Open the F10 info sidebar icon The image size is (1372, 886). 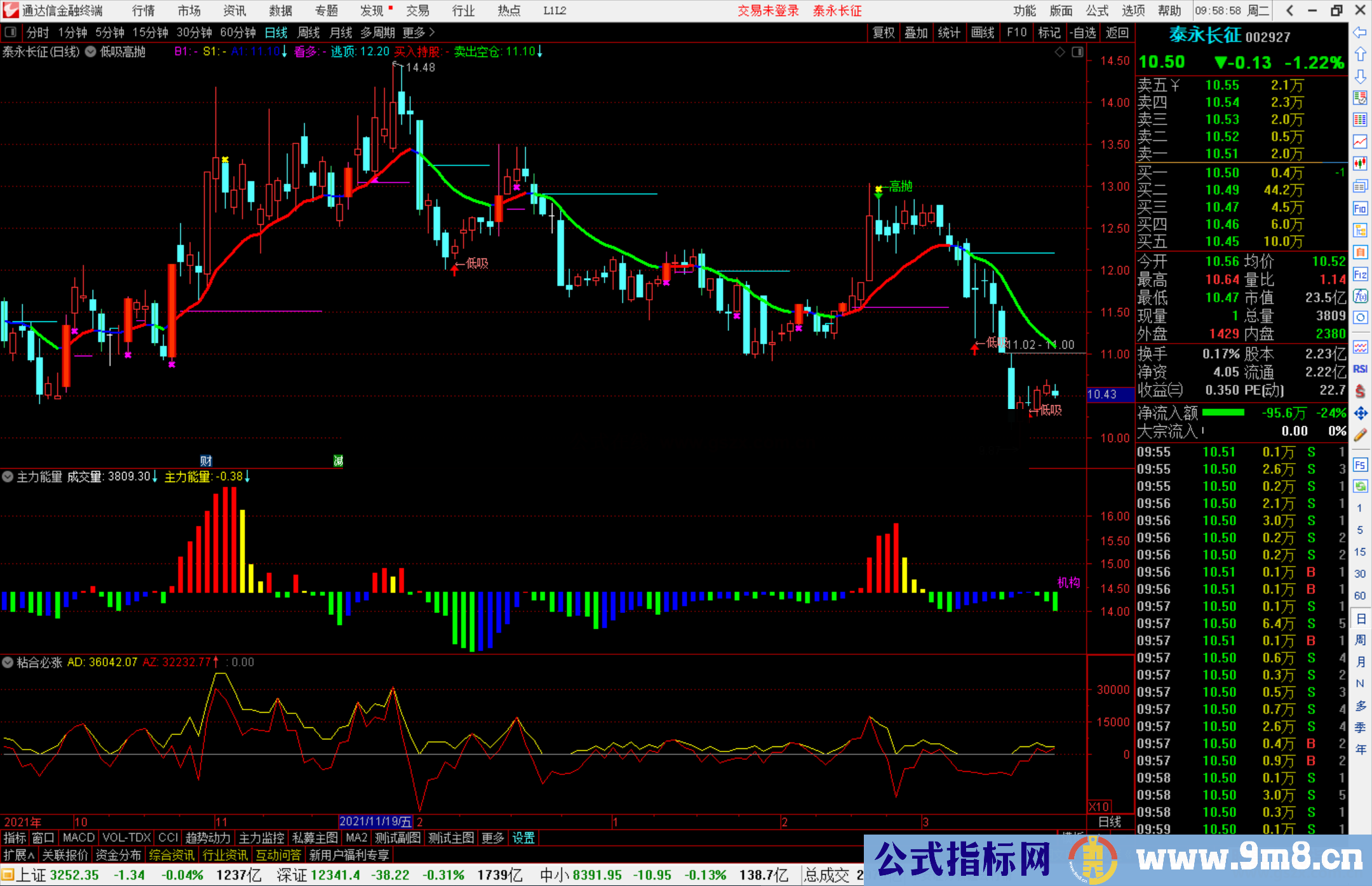tap(1360, 208)
